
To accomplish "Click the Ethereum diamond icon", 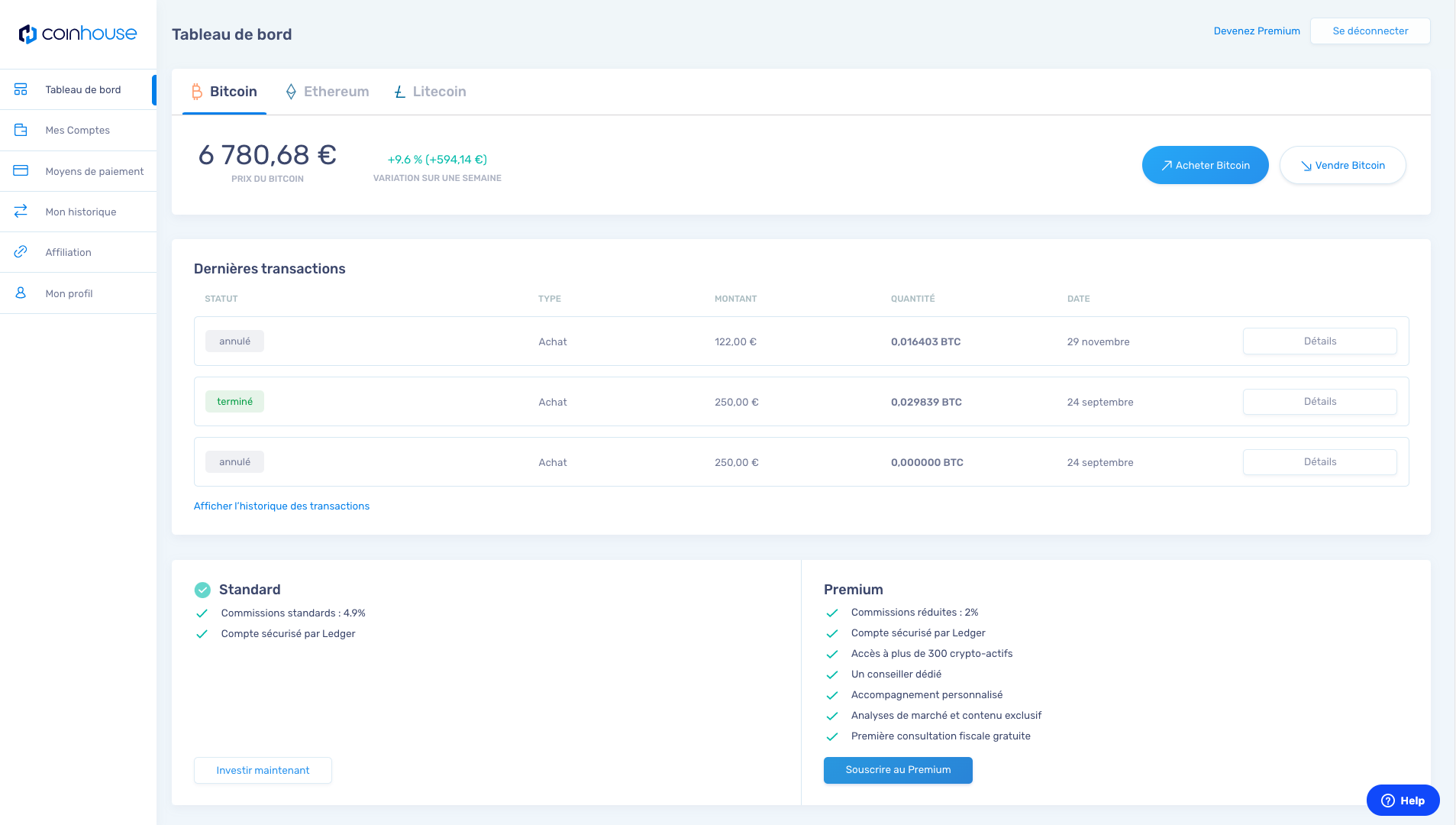I will [291, 92].
